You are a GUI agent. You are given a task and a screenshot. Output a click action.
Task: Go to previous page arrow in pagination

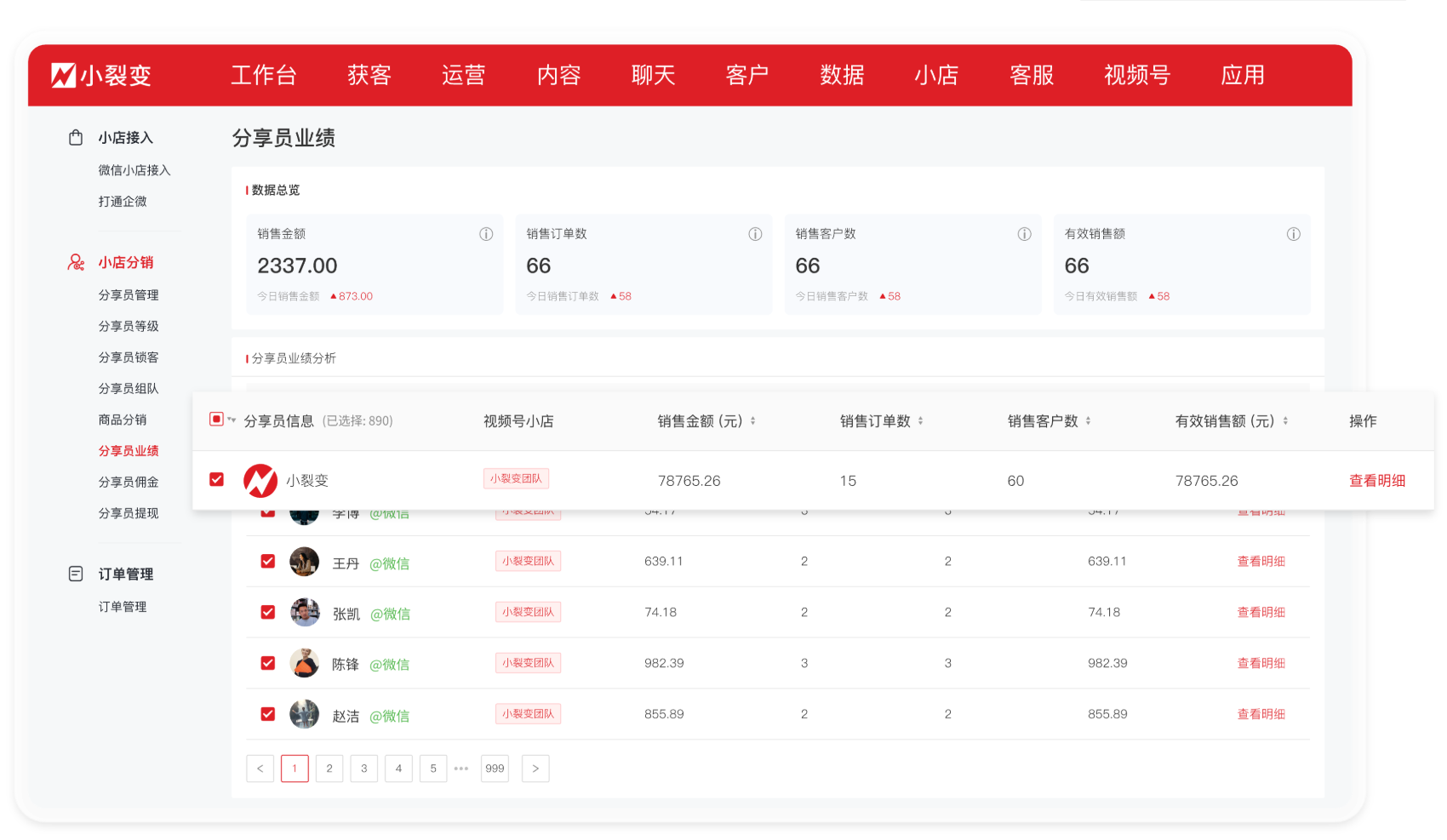(x=260, y=769)
